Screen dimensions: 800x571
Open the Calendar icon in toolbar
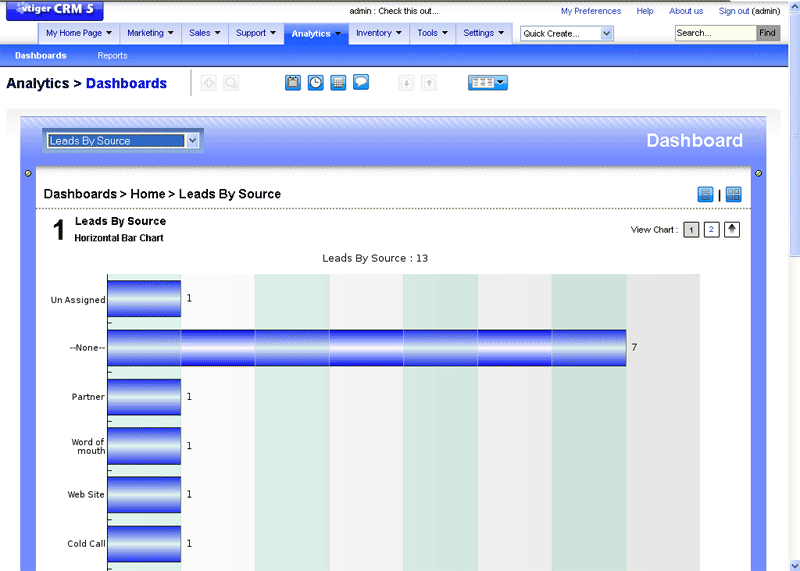293,83
